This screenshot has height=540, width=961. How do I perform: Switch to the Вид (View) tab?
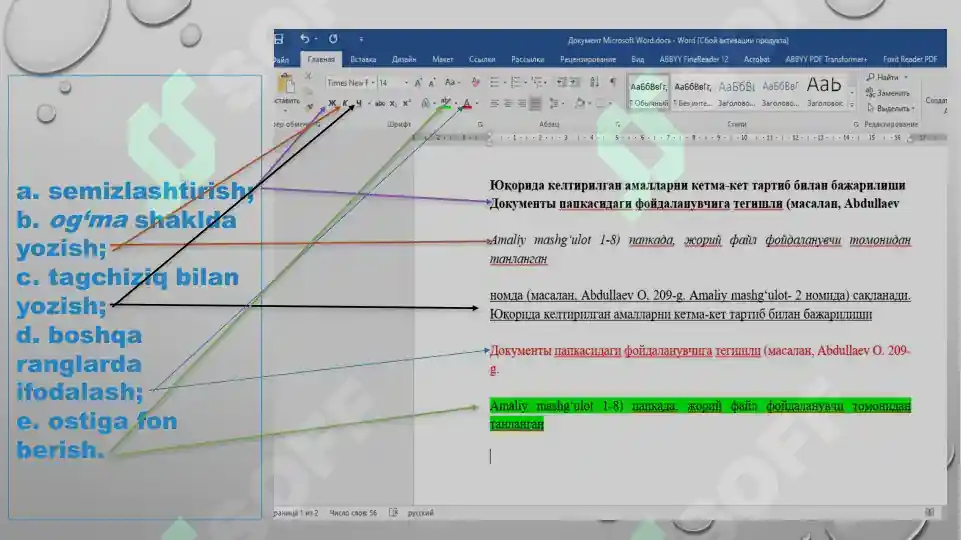[637, 59]
